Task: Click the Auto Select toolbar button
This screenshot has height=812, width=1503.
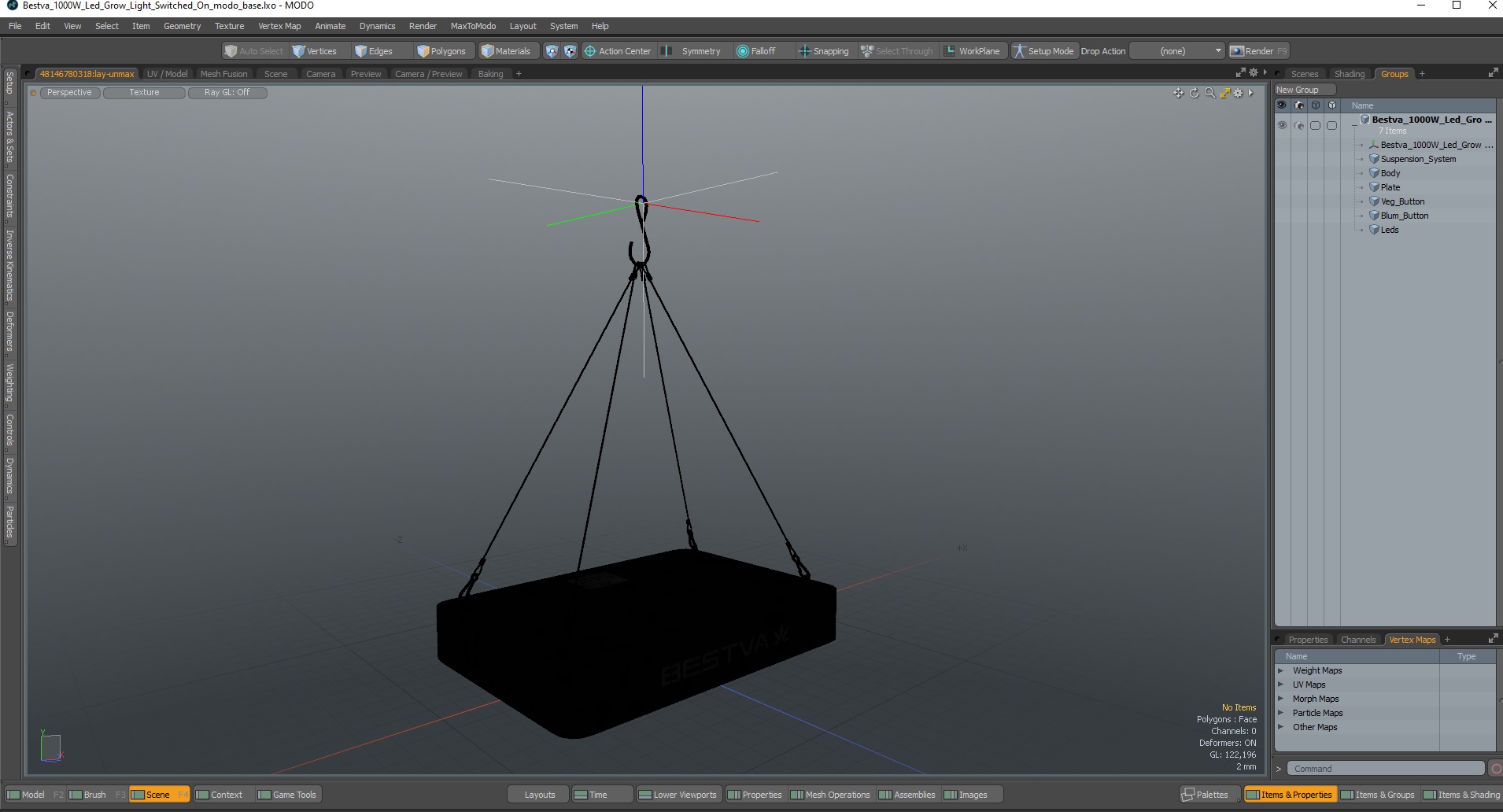Action: coord(254,51)
